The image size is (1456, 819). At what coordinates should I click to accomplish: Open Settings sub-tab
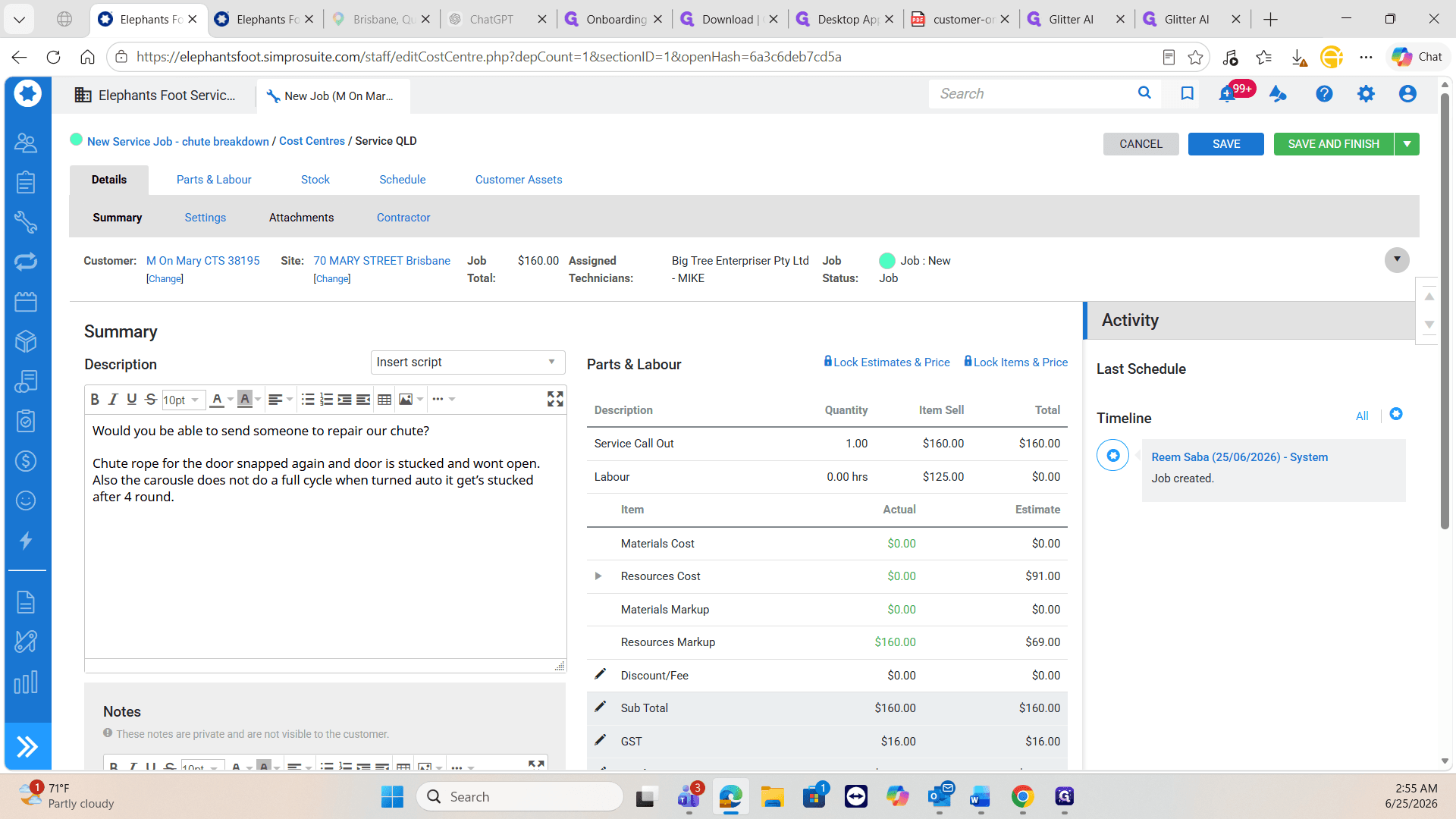tap(206, 218)
